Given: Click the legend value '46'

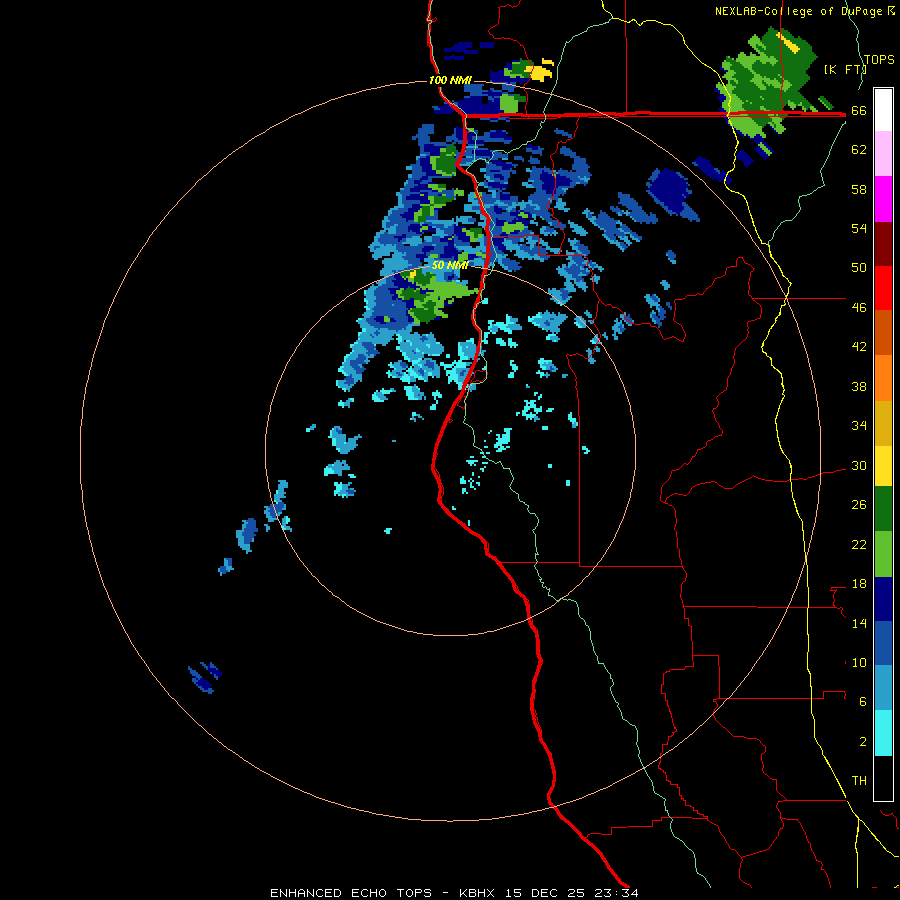Looking at the screenshot, I should point(859,307).
